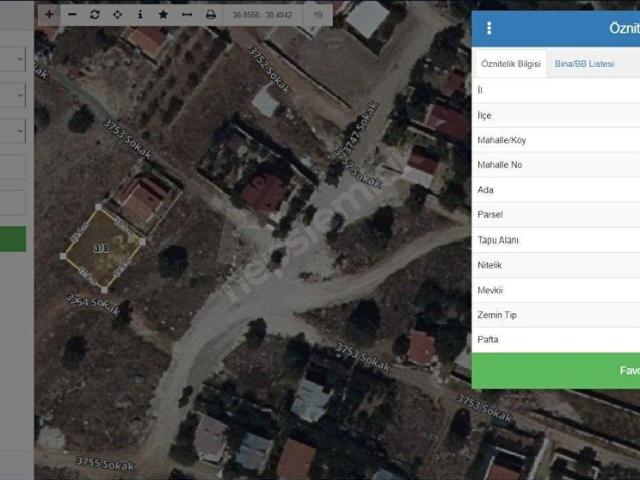The height and width of the screenshot is (480, 640).
Task: Click the 3754 Sokak street label
Action: click(92, 304)
